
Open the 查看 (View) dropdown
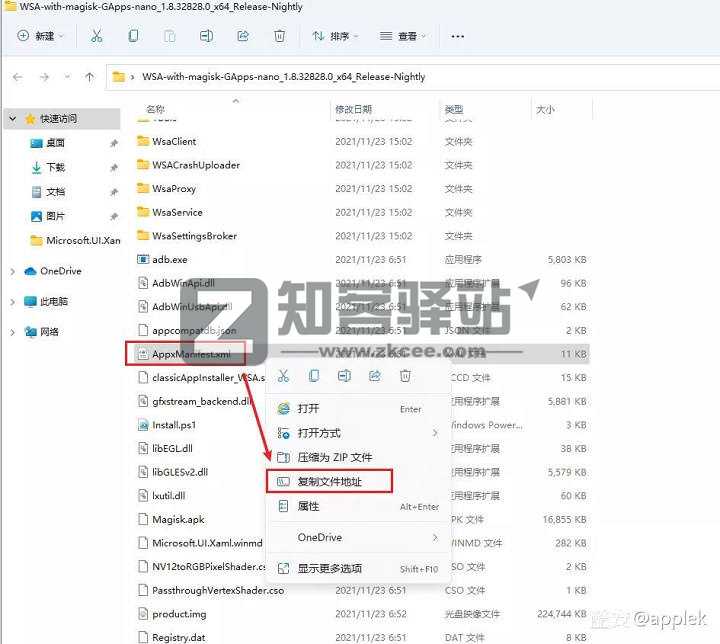point(403,36)
